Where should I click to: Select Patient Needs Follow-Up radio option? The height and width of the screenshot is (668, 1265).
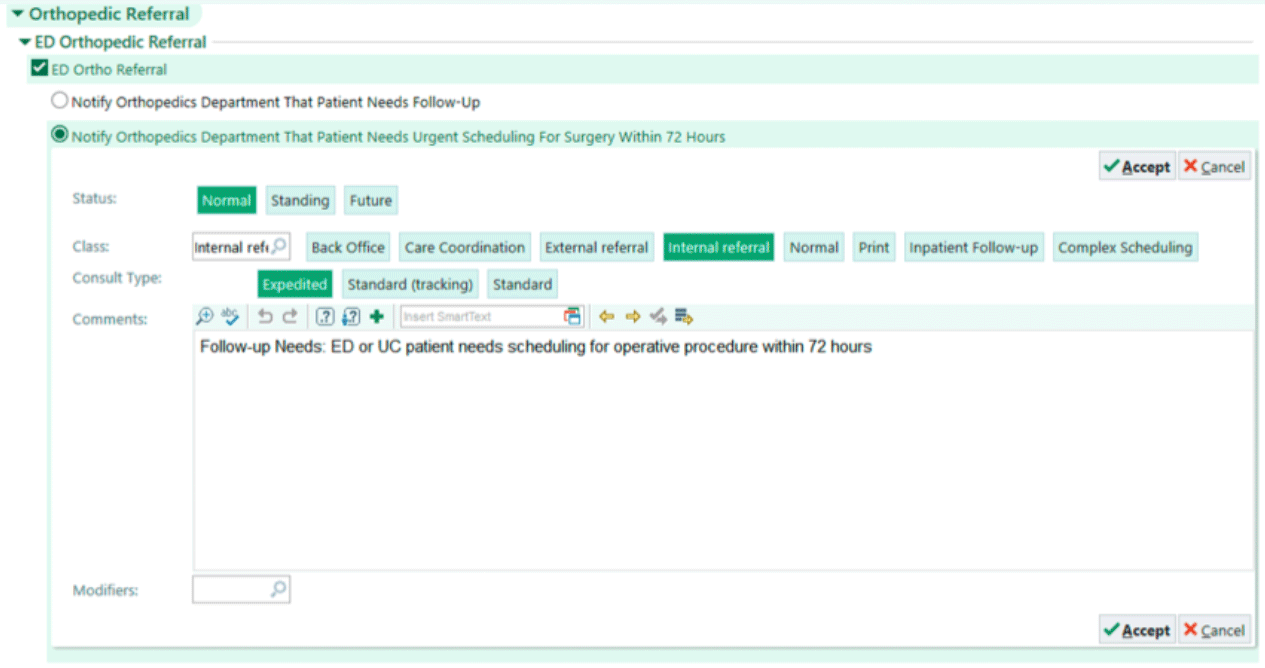pyautogui.click(x=60, y=101)
